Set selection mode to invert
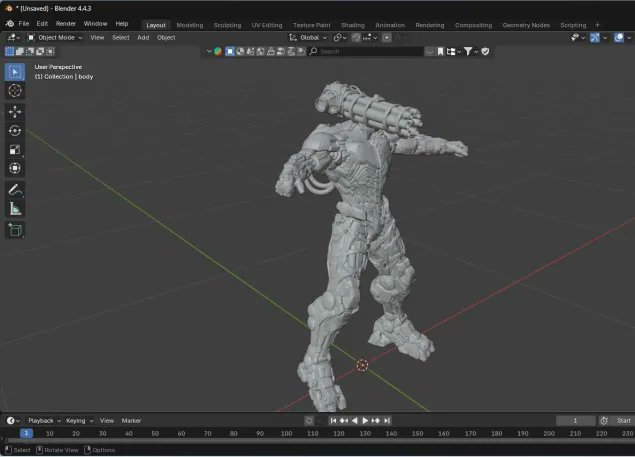Image resolution: width=635 pixels, height=457 pixels. (x=40, y=51)
